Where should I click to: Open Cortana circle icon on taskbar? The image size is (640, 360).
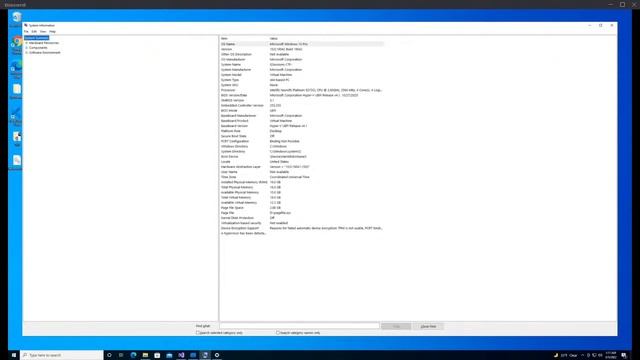[x=109, y=355]
